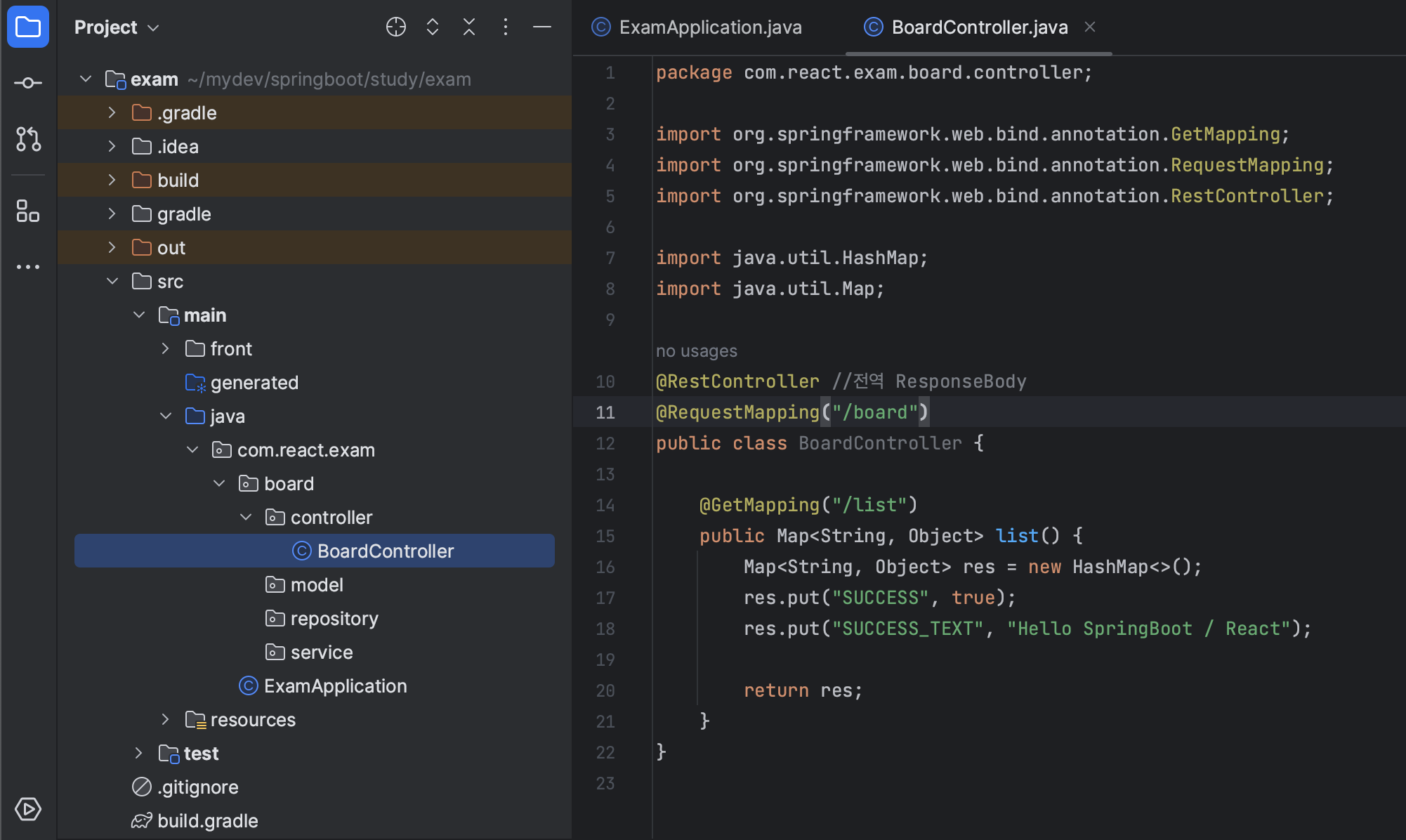The image size is (1406, 840).
Task: Open the Project view dropdown
Action: (117, 27)
